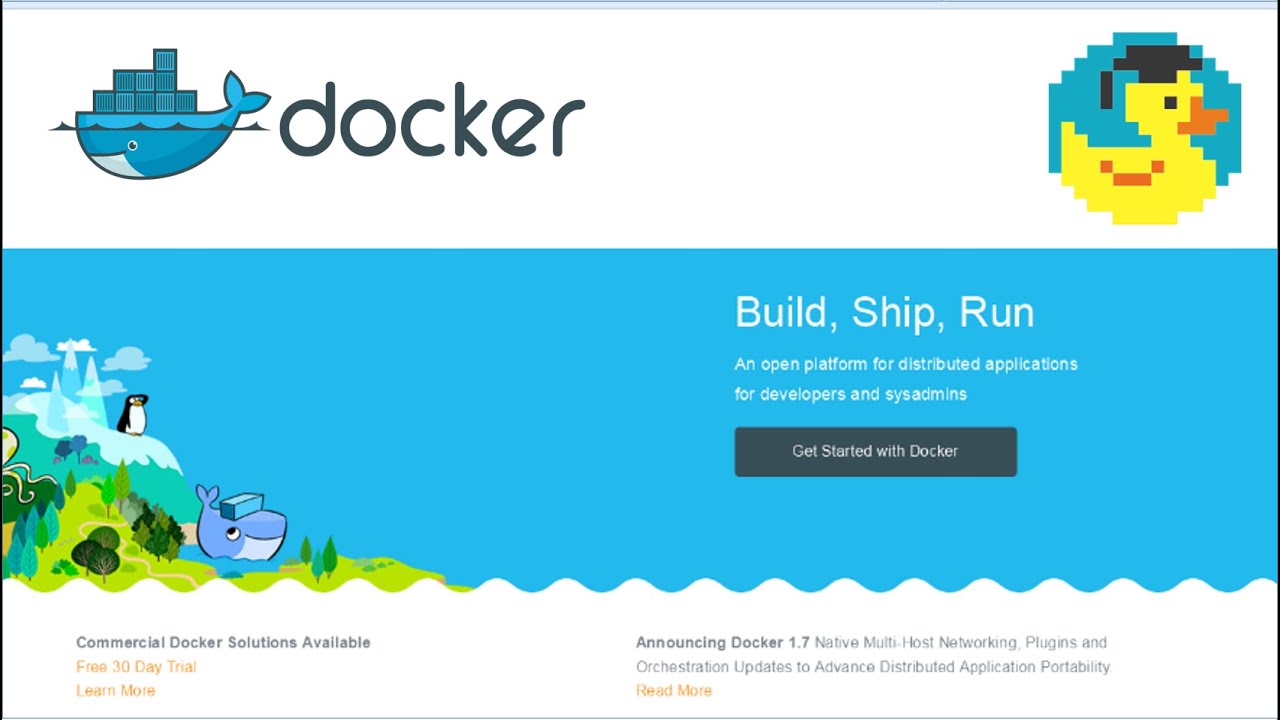The height and width of the screenshot is (720, 1280).
Task: Select the Build, Ship, Run headline
Action: 884,313
